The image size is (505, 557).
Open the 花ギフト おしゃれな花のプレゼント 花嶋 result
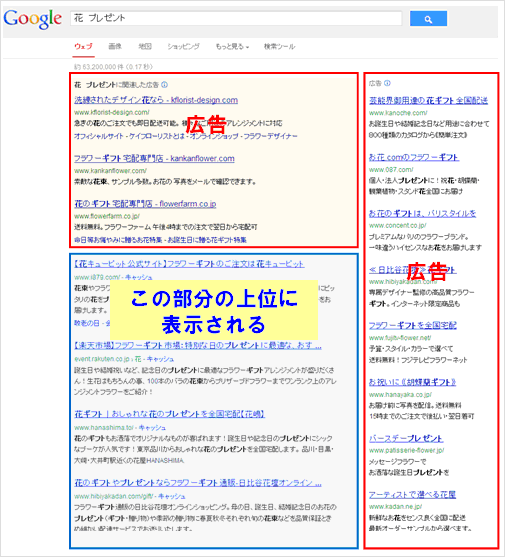169,414
